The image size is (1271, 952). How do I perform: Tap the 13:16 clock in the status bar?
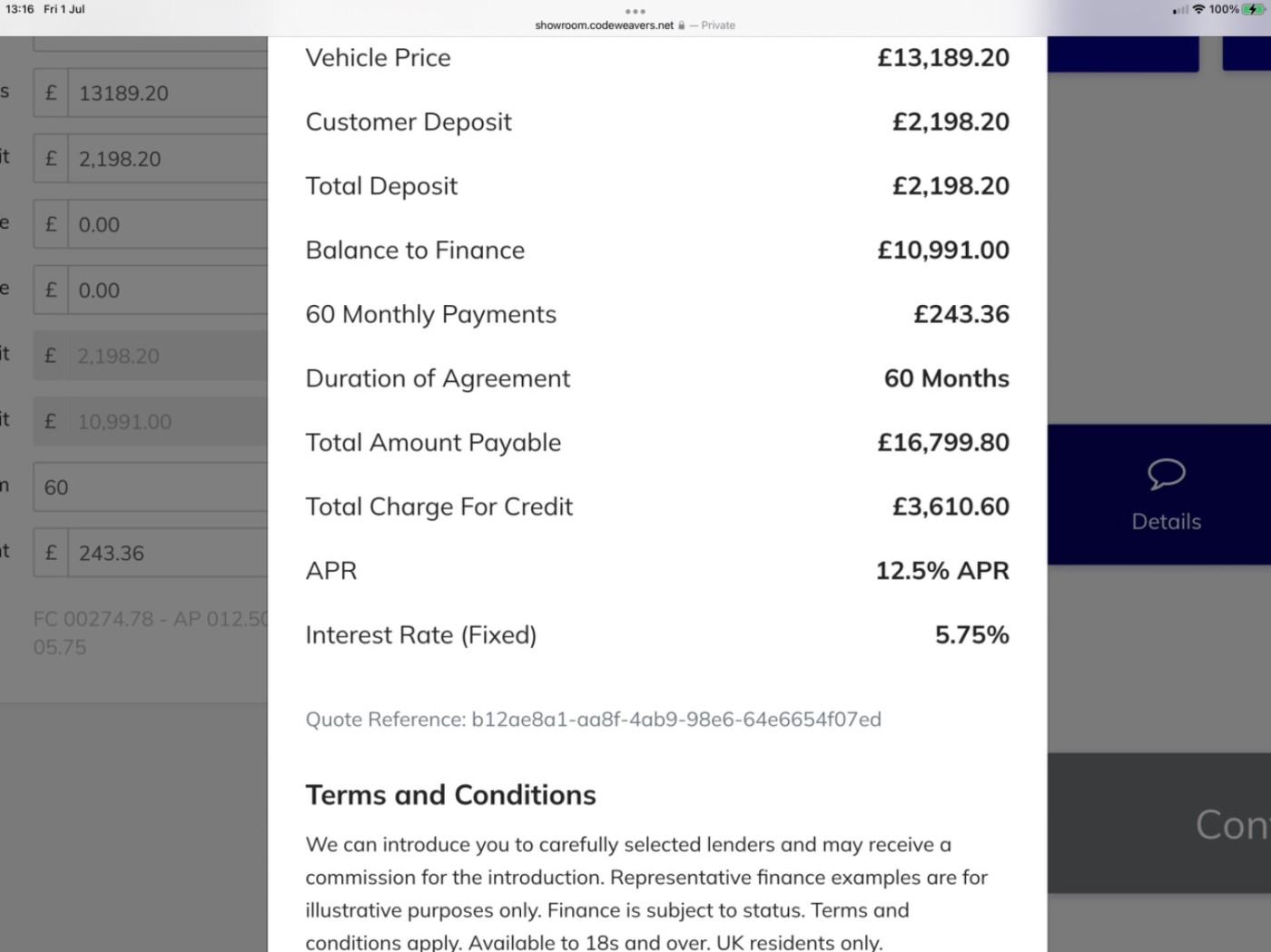pyautogui.click(x=19, y=9)
